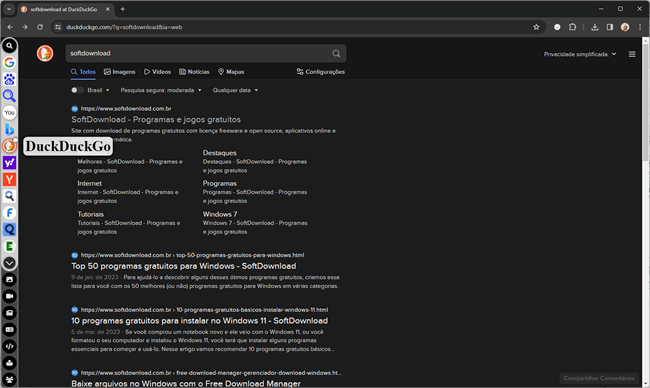Image resolution: width=650 pixels, height=388 pixels.
Task: View site information icon in address bar
Action: point(58,27)
